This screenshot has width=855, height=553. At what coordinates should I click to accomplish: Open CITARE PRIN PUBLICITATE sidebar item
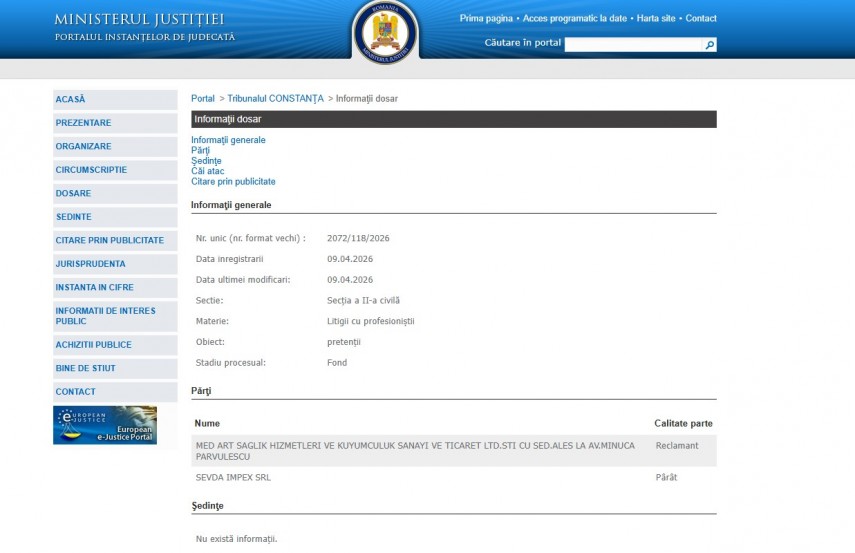coord(110,241)
